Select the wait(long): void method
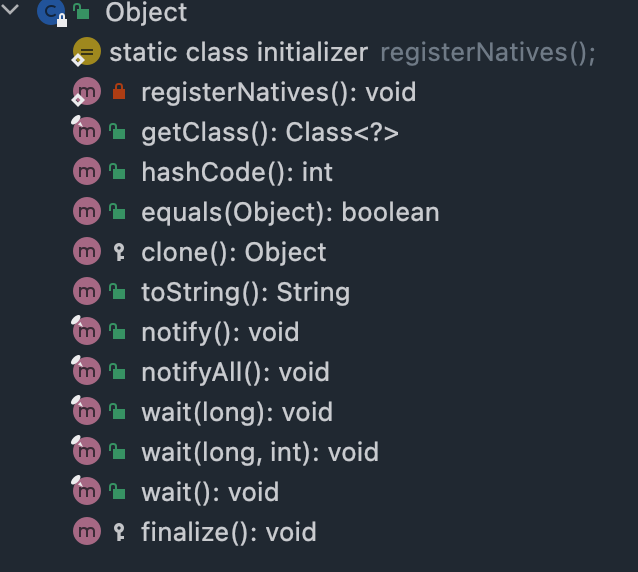Screen dimensions: 638x572 (237, 412)
